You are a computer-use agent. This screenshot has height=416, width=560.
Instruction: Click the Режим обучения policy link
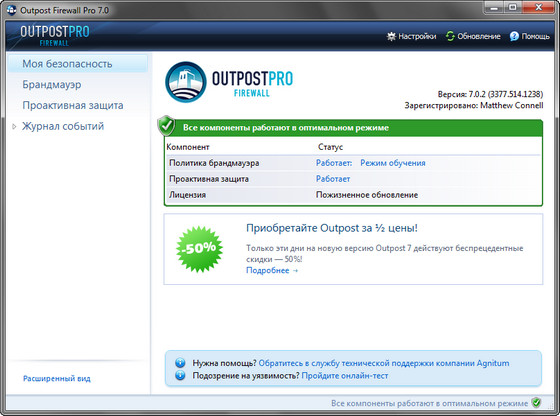point(392,163)
